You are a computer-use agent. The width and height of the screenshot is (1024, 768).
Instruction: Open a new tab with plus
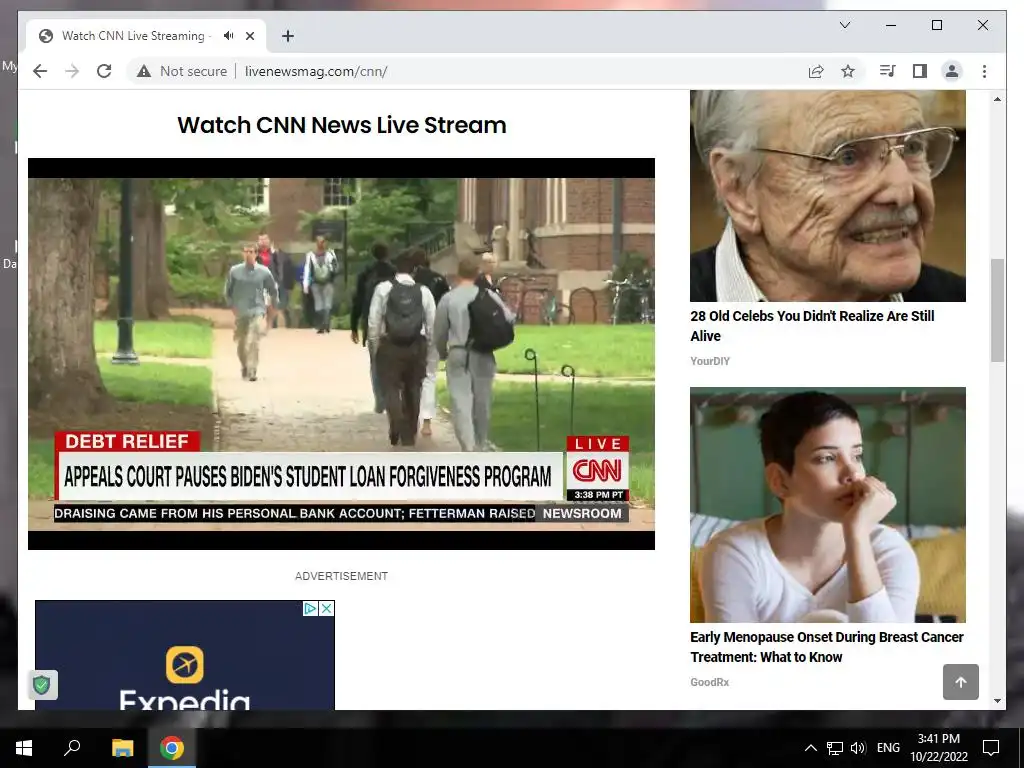click(288, 36)
